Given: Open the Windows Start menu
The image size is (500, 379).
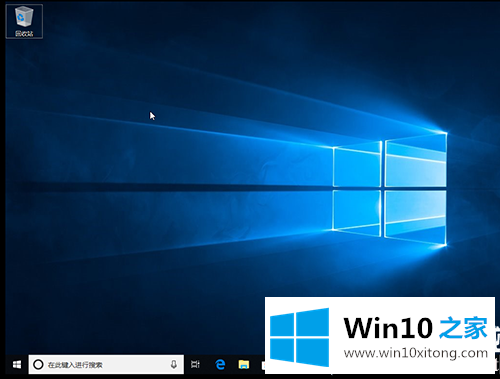Looking at the screenshot, I should point(17,365).
